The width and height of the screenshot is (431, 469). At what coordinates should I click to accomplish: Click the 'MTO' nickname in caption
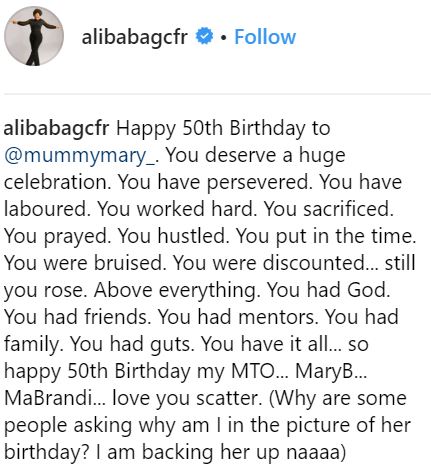click(x=252, y=371)
